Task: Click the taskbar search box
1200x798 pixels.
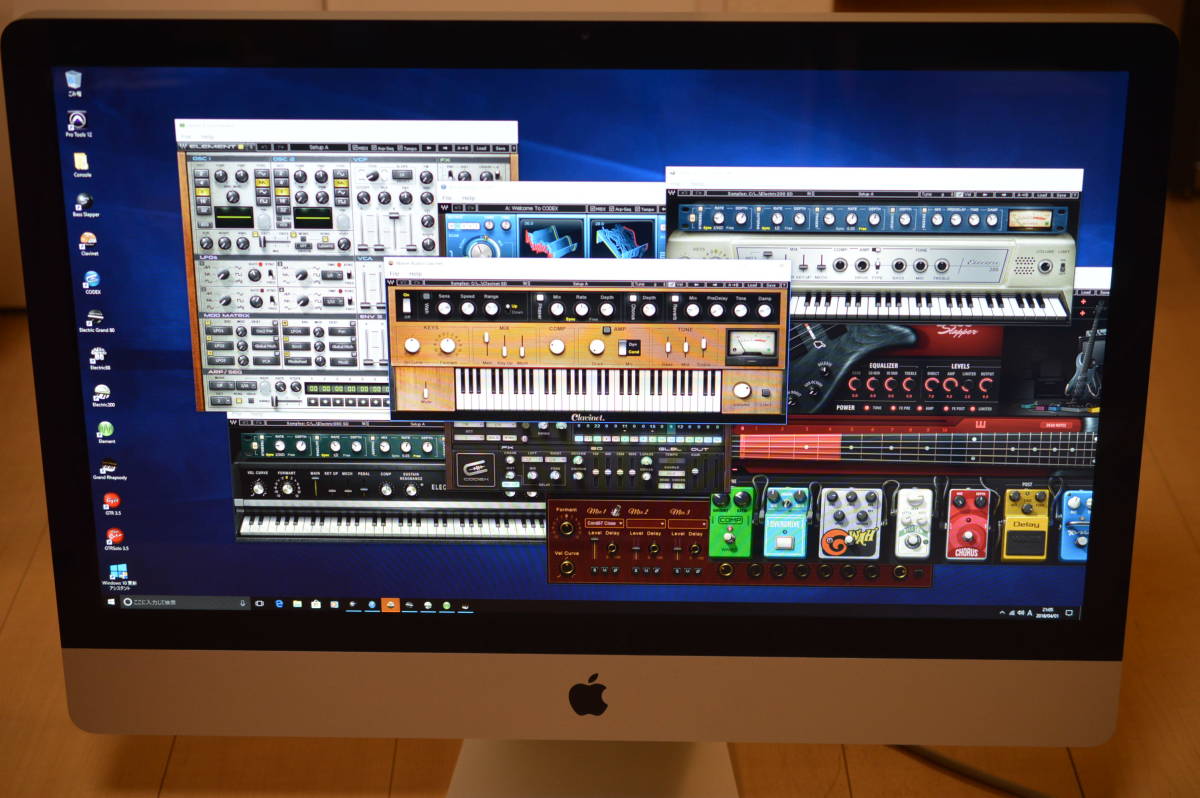Action: point(186,603)
